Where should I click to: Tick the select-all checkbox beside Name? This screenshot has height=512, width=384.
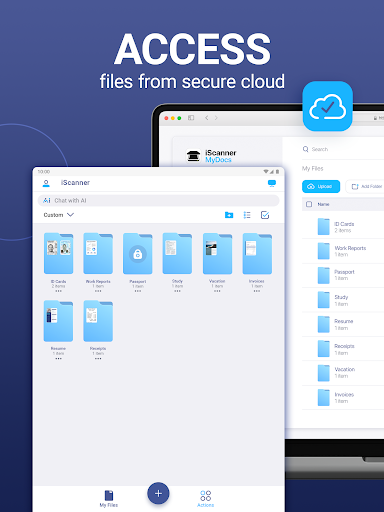click(309, 204)
